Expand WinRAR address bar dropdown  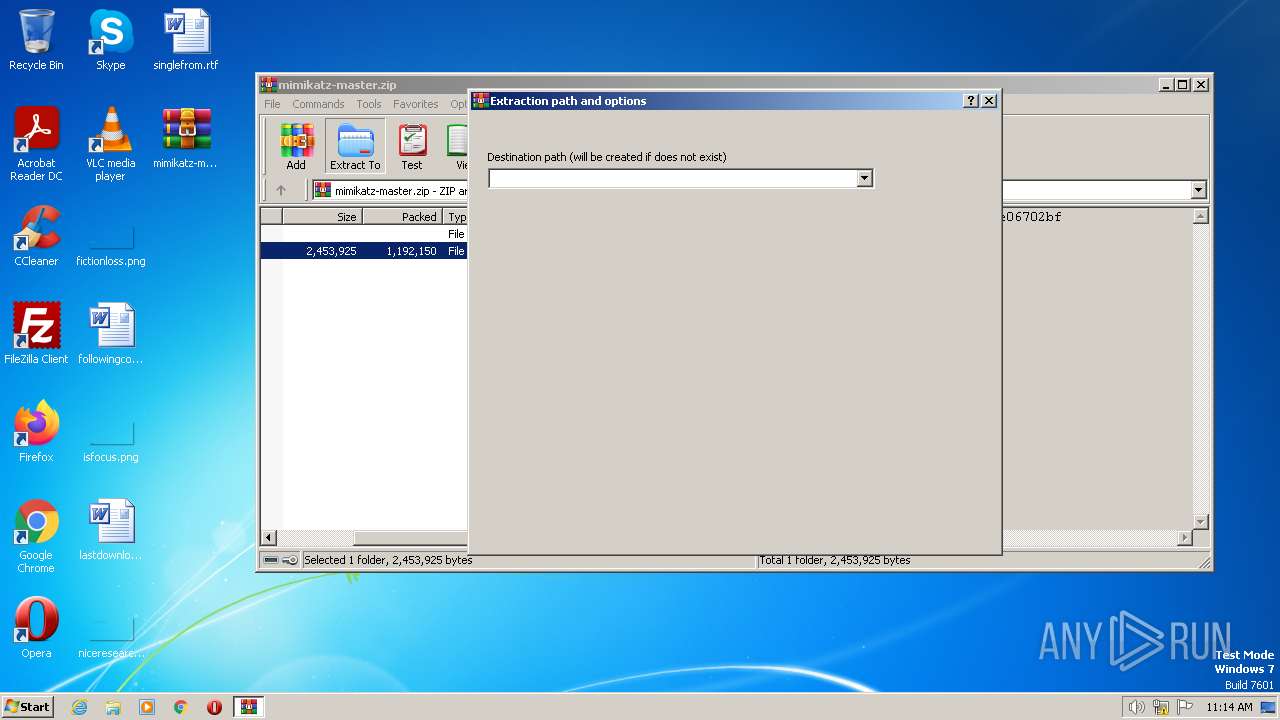point(1198,190)
